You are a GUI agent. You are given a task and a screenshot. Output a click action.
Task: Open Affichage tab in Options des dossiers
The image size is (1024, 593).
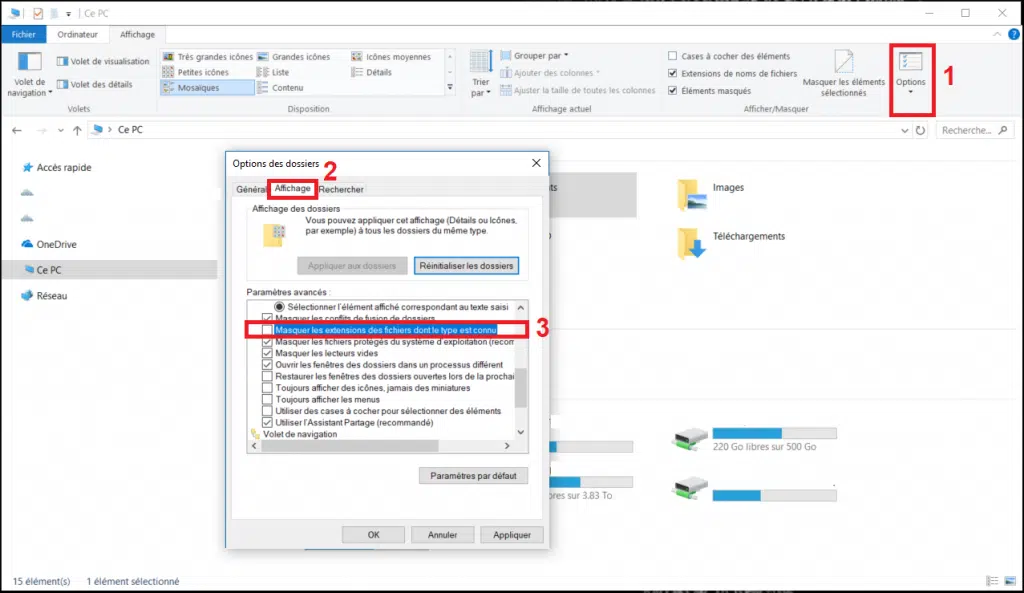coord(292,188)
